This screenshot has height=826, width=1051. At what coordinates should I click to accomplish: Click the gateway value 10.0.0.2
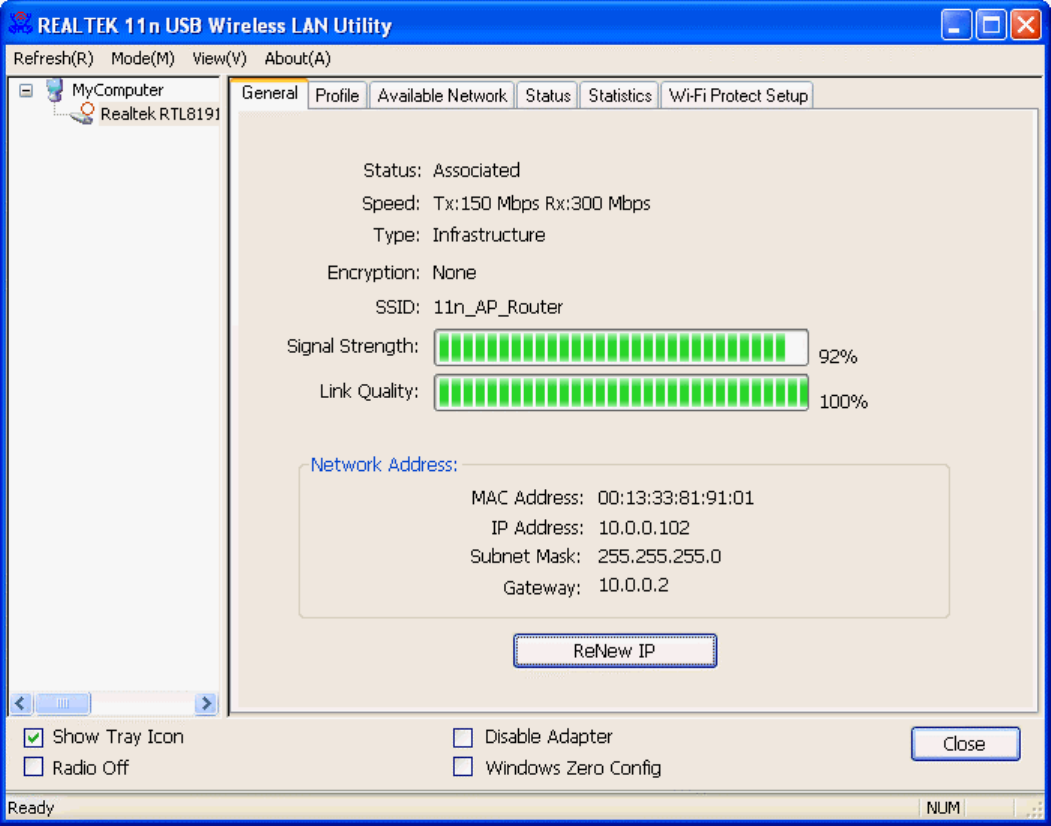click(x=633, y=585)
